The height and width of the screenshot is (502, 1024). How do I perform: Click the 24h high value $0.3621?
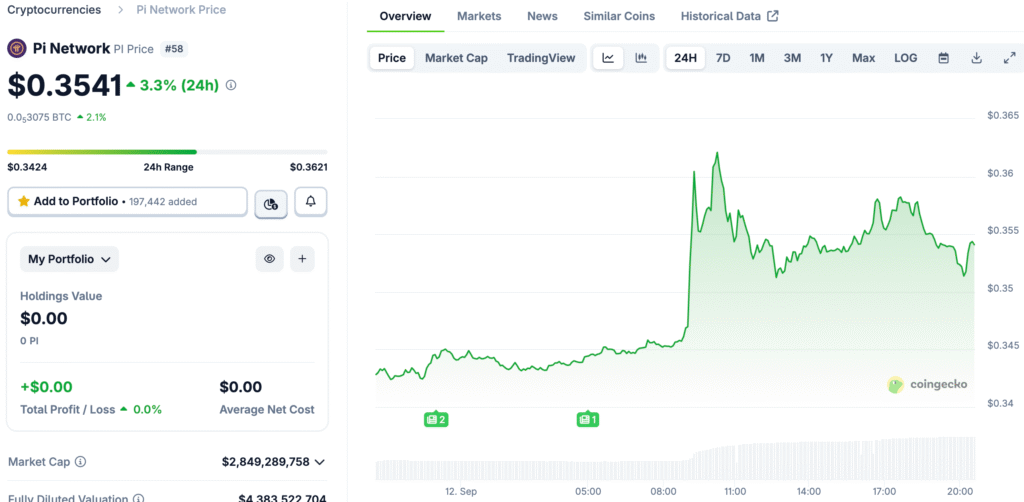(308, 167)
